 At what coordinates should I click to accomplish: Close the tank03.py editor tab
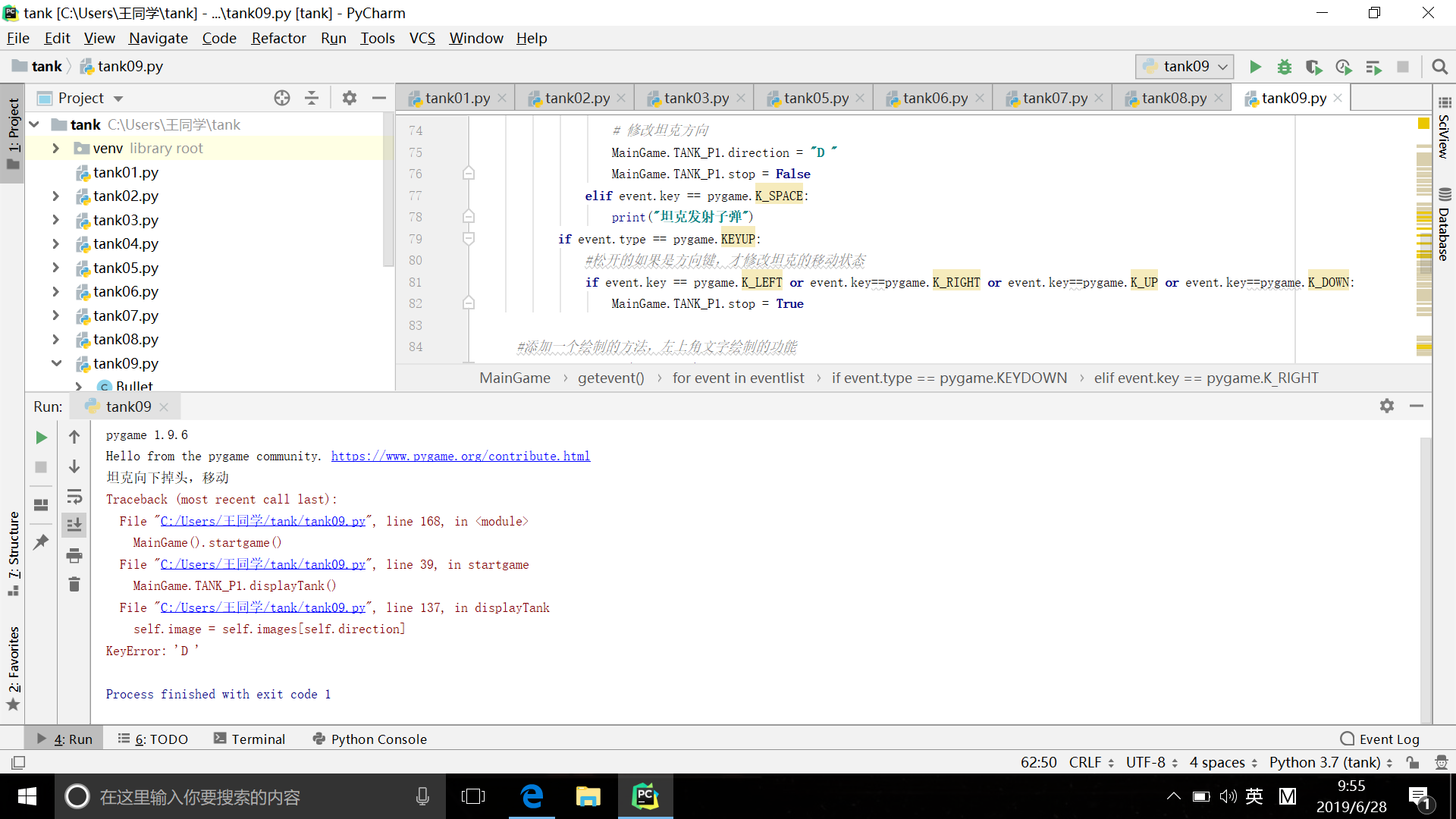click(x=741, y=98)
